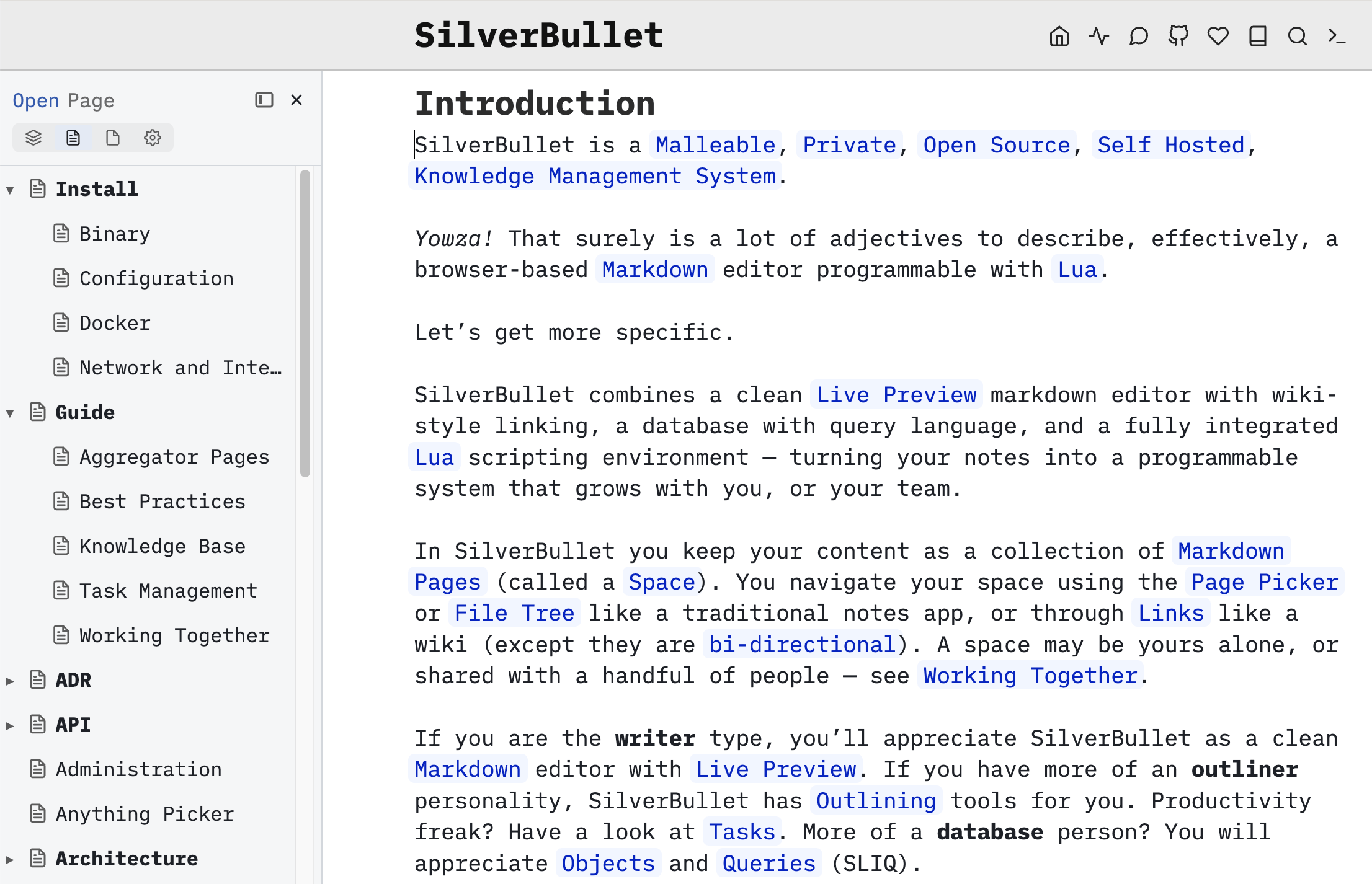The width and height of the screenshot is (1372, 884).
Task: Collapse the Guide tree section
Action: [10, 413]
